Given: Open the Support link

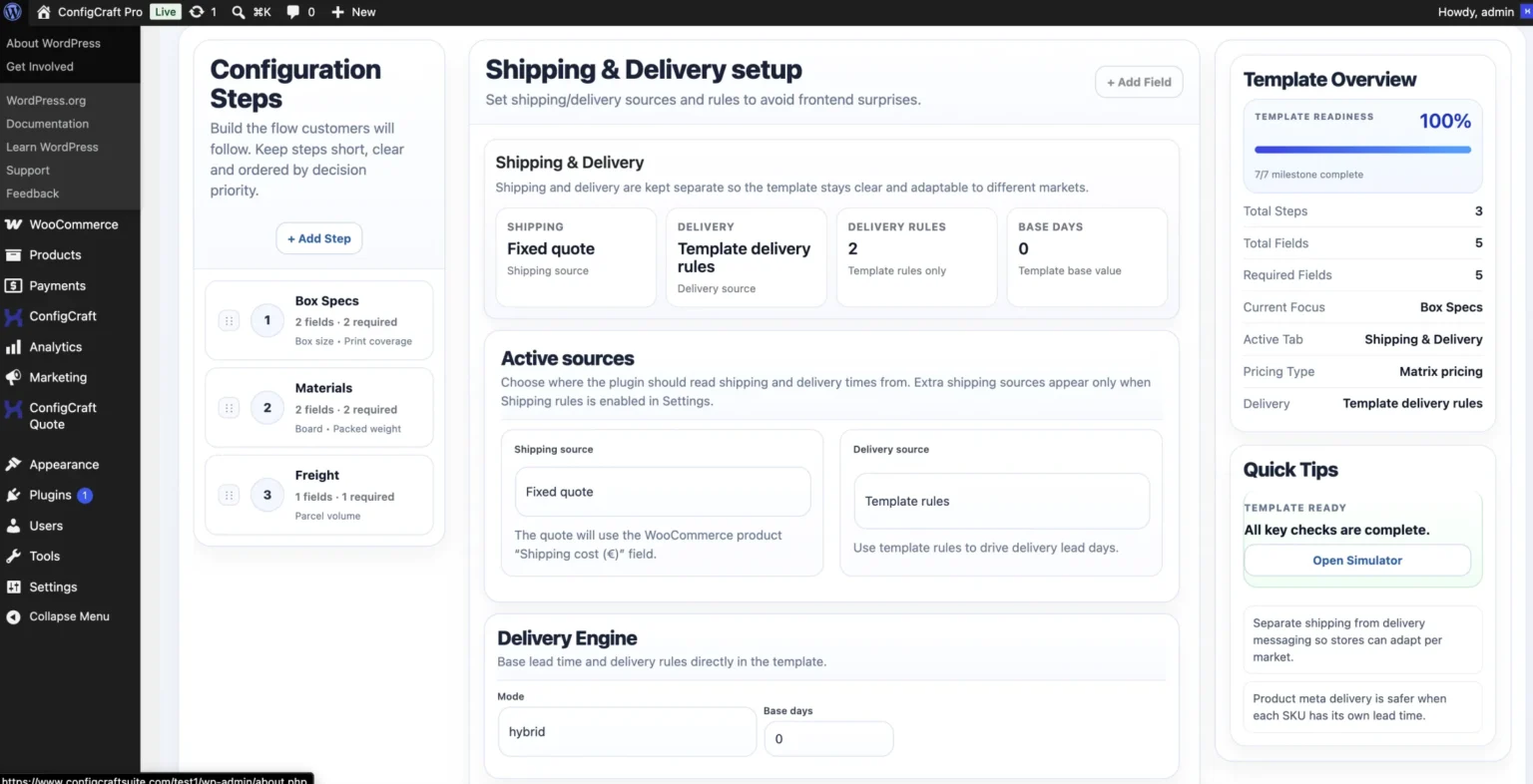Looking at the screenshot, I should 28,171.
